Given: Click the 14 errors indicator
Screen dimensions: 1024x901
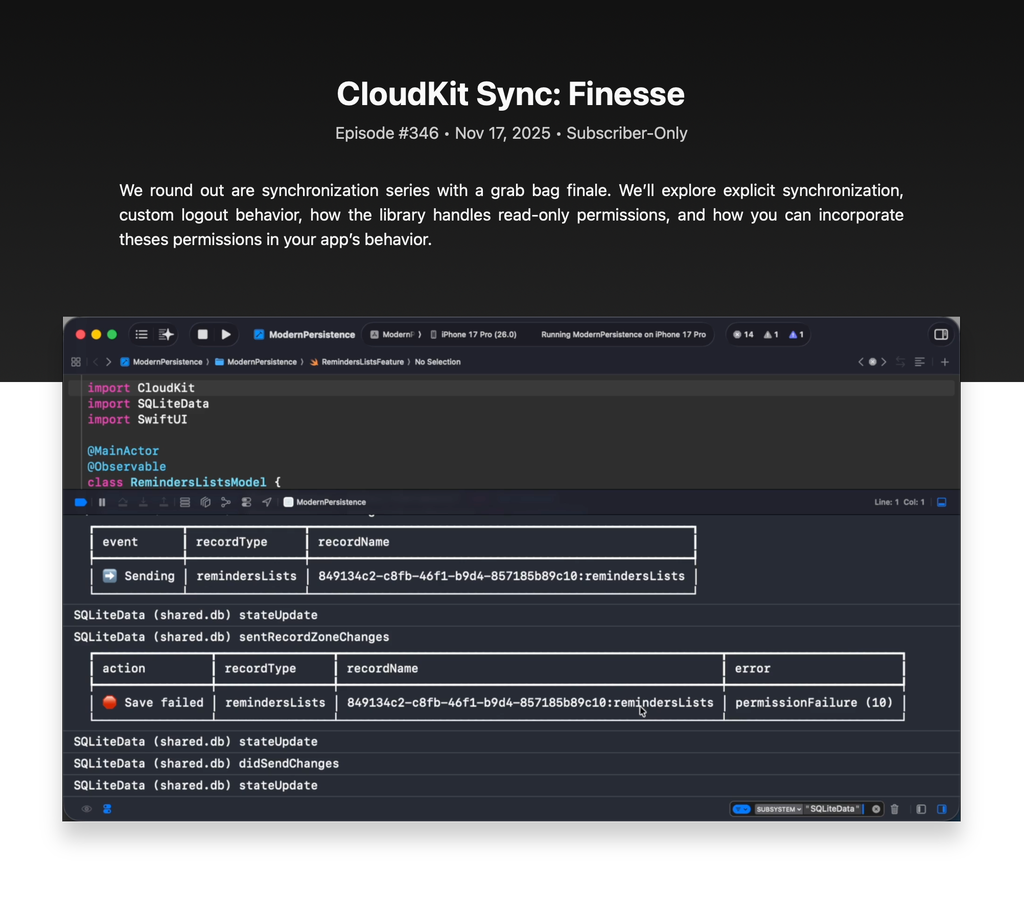Looking at the screenshot, I should tap(743, 335).
